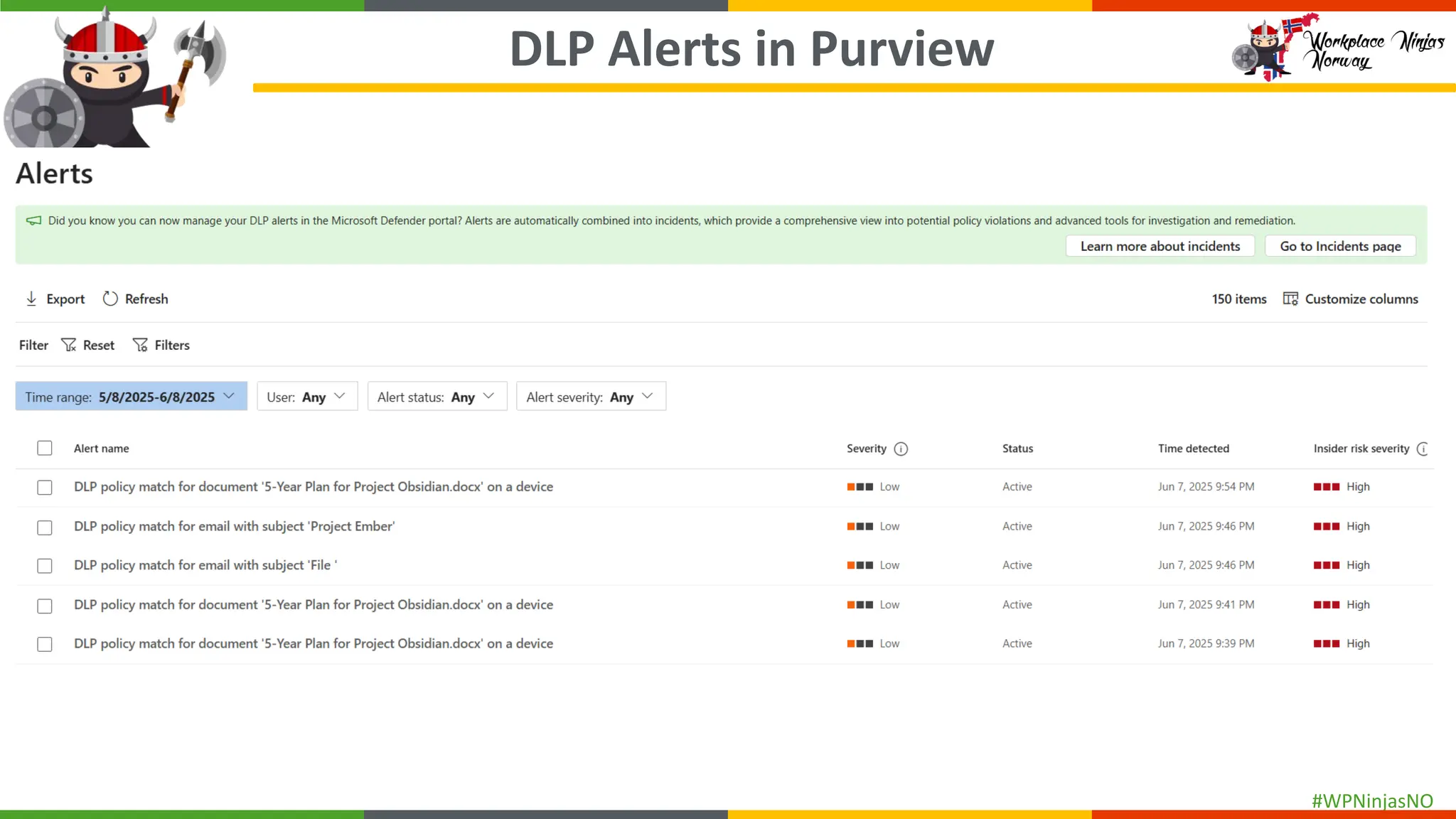
Task: Select checkbox for the email subject 'File' alert
Action: [45, 566]
